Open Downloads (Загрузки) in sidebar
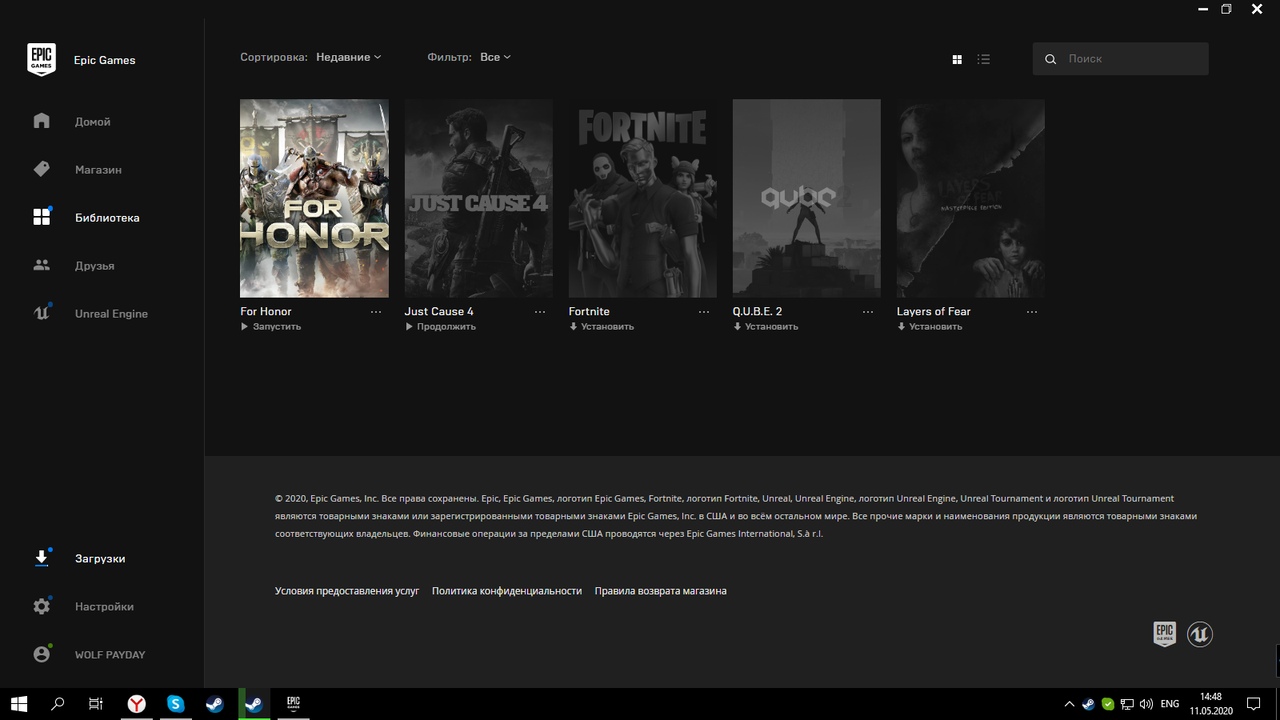This screenshot has height=720, width=1280. point(100,559)
